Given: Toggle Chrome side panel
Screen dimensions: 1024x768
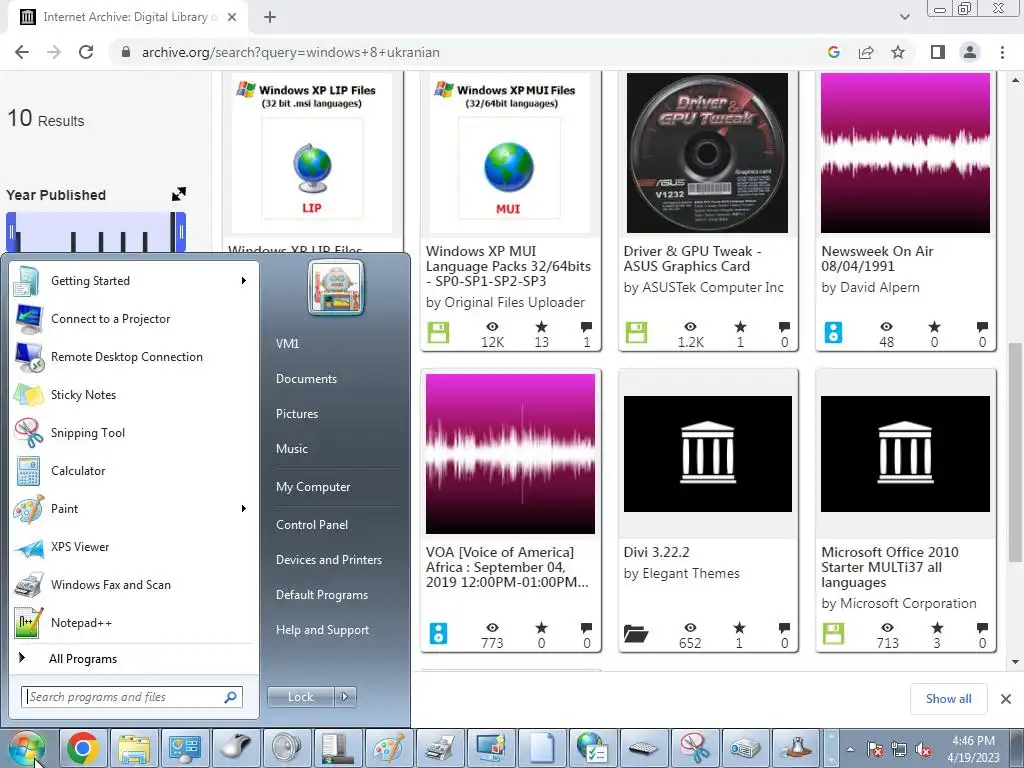Looking at the screenshot, I should [x=938, y=52].
